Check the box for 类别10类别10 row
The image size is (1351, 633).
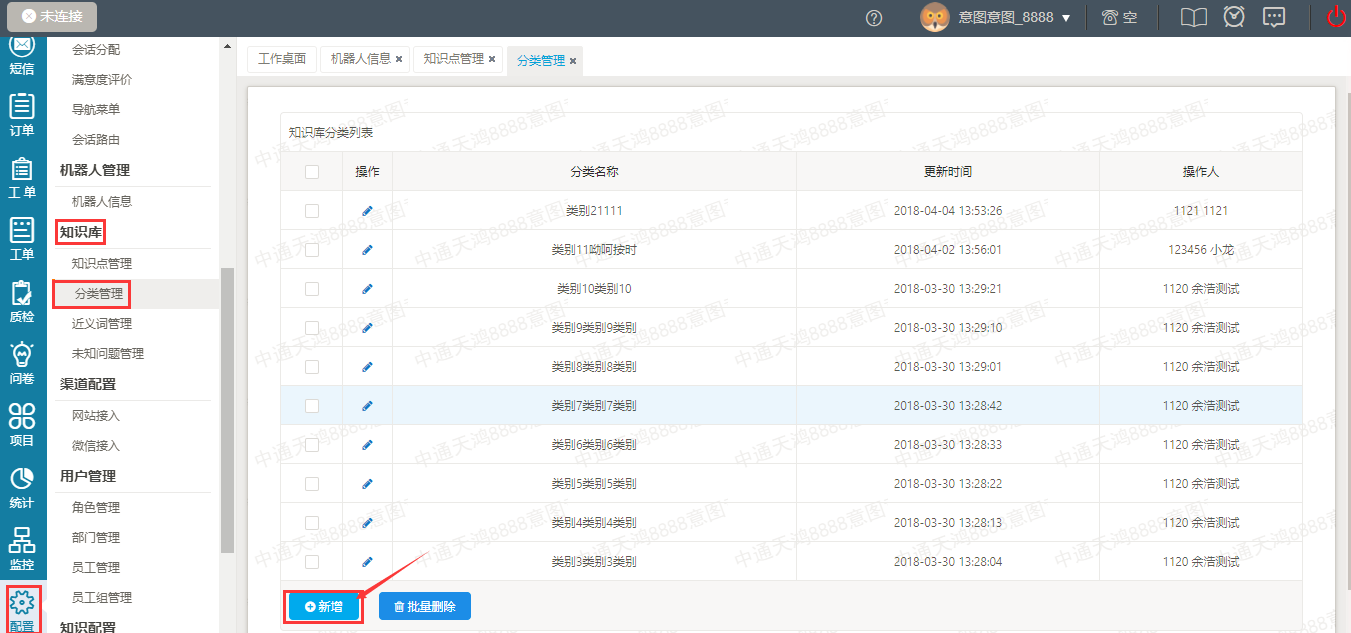coord(312,289)
